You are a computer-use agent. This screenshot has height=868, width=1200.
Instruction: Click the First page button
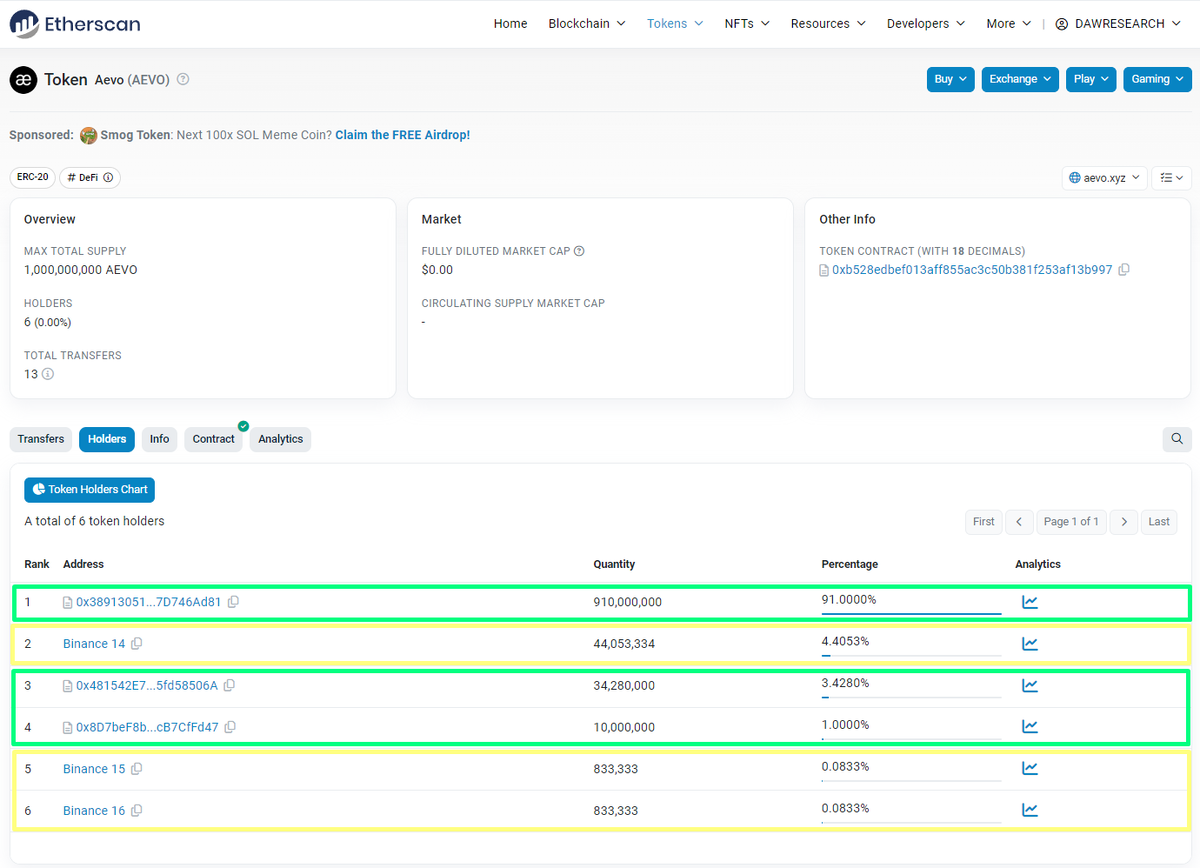(x=984, y=521)
